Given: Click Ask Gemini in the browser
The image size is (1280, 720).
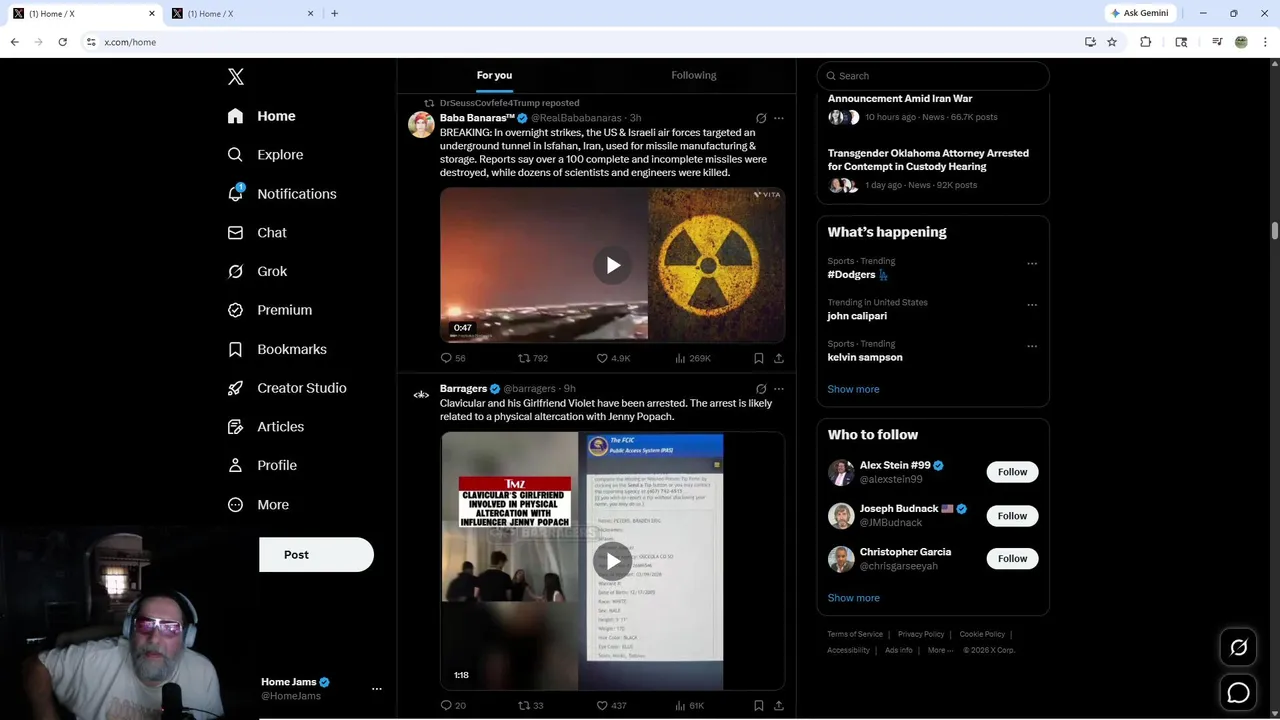Looking at the screenshot, I should coord(1139,13).
